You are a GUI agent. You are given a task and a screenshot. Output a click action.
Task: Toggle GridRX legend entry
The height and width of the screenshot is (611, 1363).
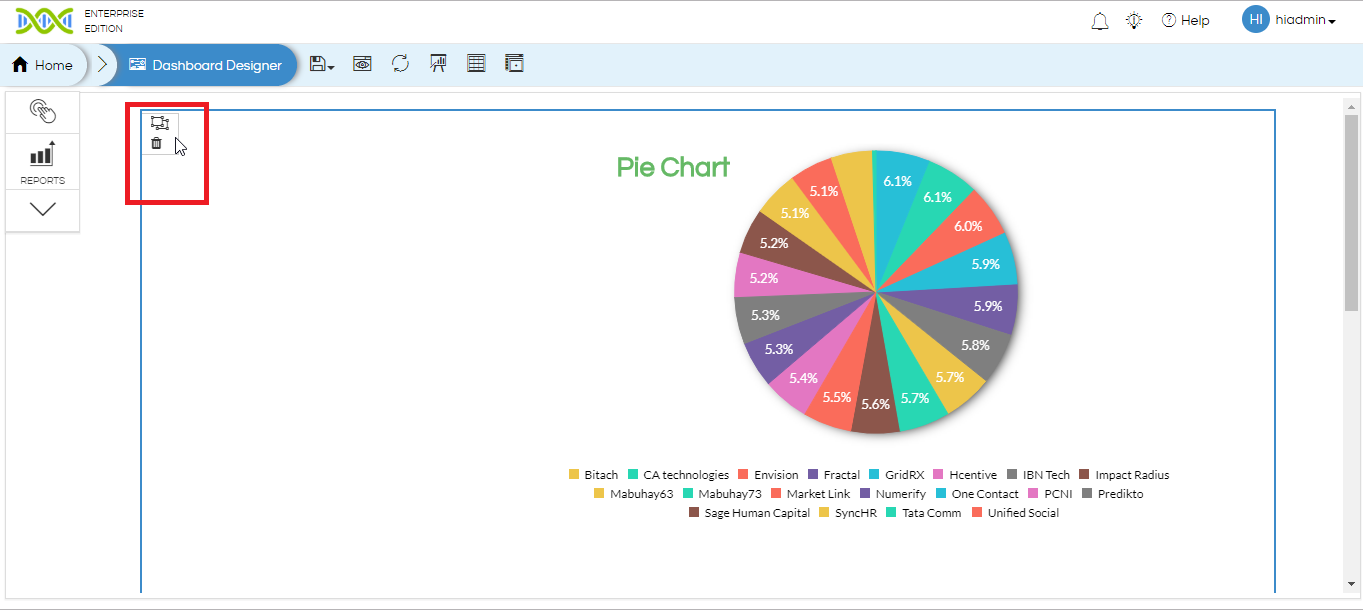(x=896, y=475)
